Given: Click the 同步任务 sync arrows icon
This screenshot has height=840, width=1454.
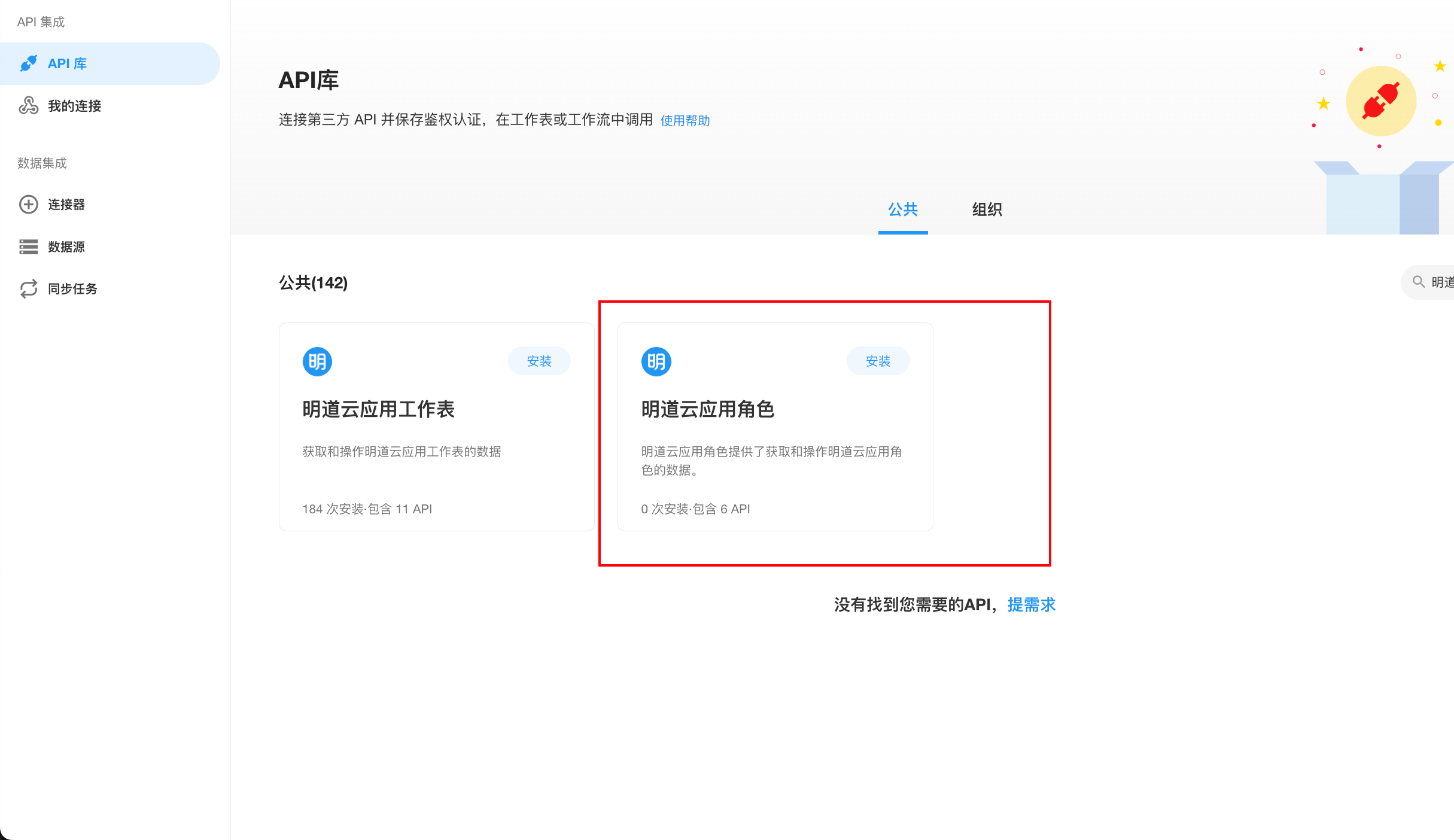Looking at the screenshot, I should click(28, 289).
